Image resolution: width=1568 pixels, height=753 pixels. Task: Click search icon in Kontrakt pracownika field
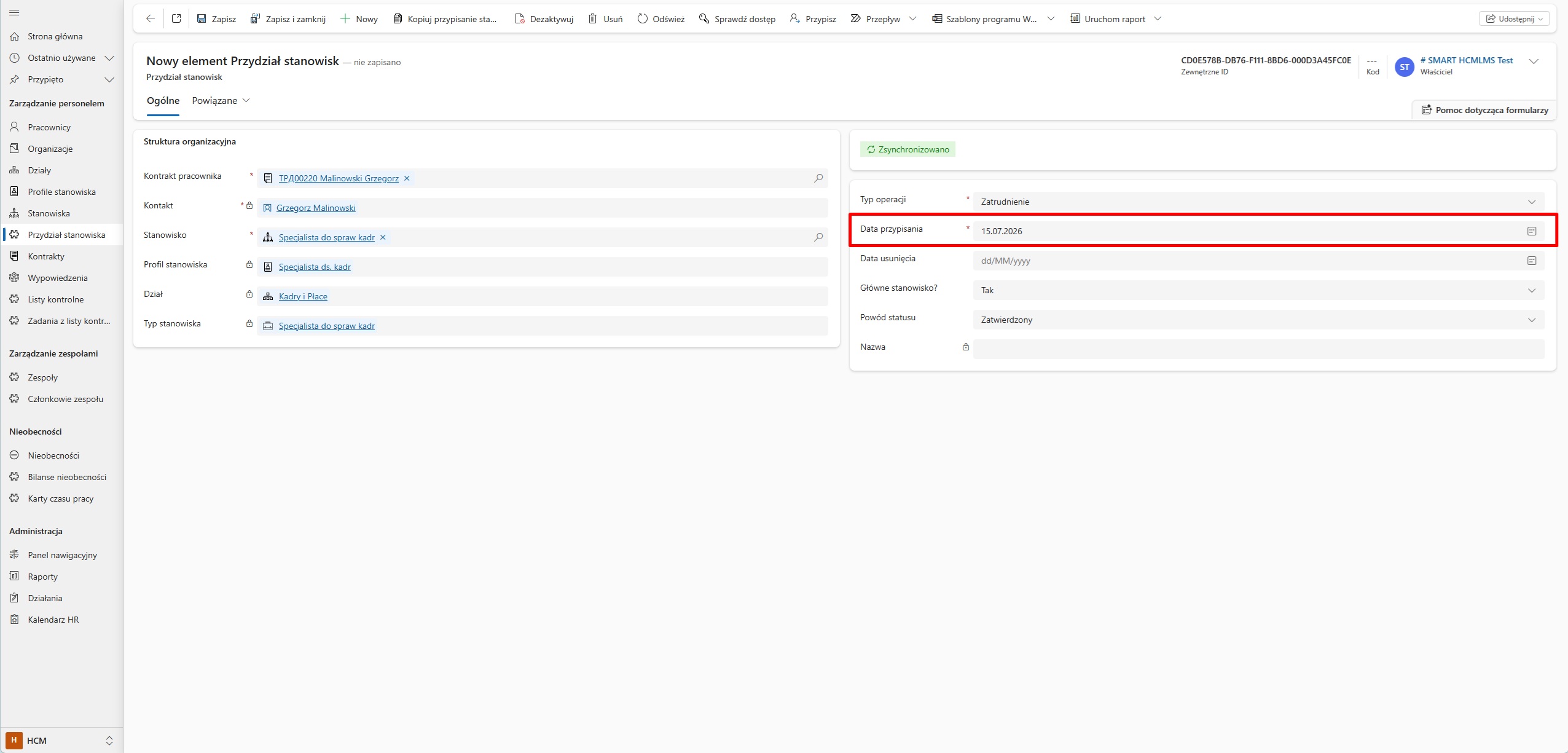[x=818, y=178]
